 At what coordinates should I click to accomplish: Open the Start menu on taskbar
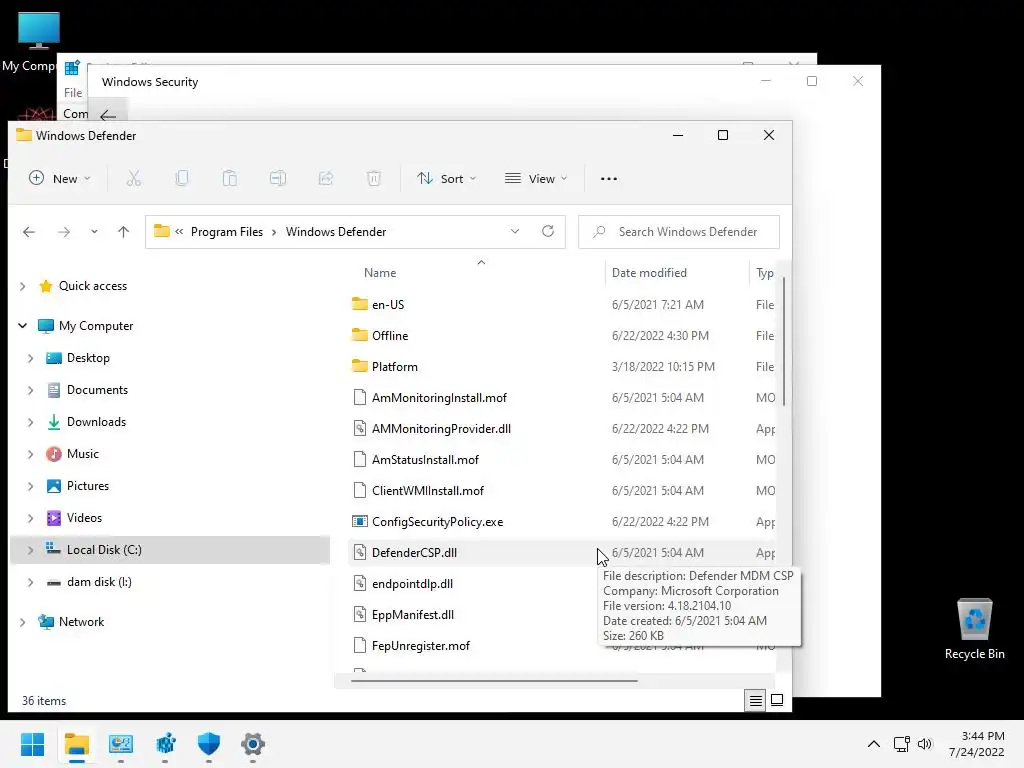pos(33,744)
